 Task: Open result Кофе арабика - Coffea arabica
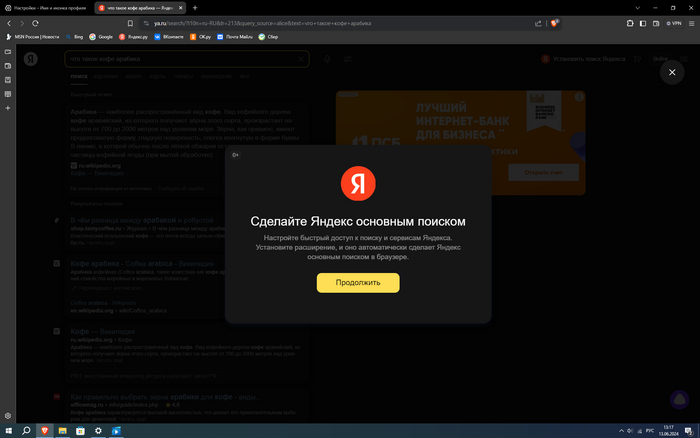click(x=142, y=264)
